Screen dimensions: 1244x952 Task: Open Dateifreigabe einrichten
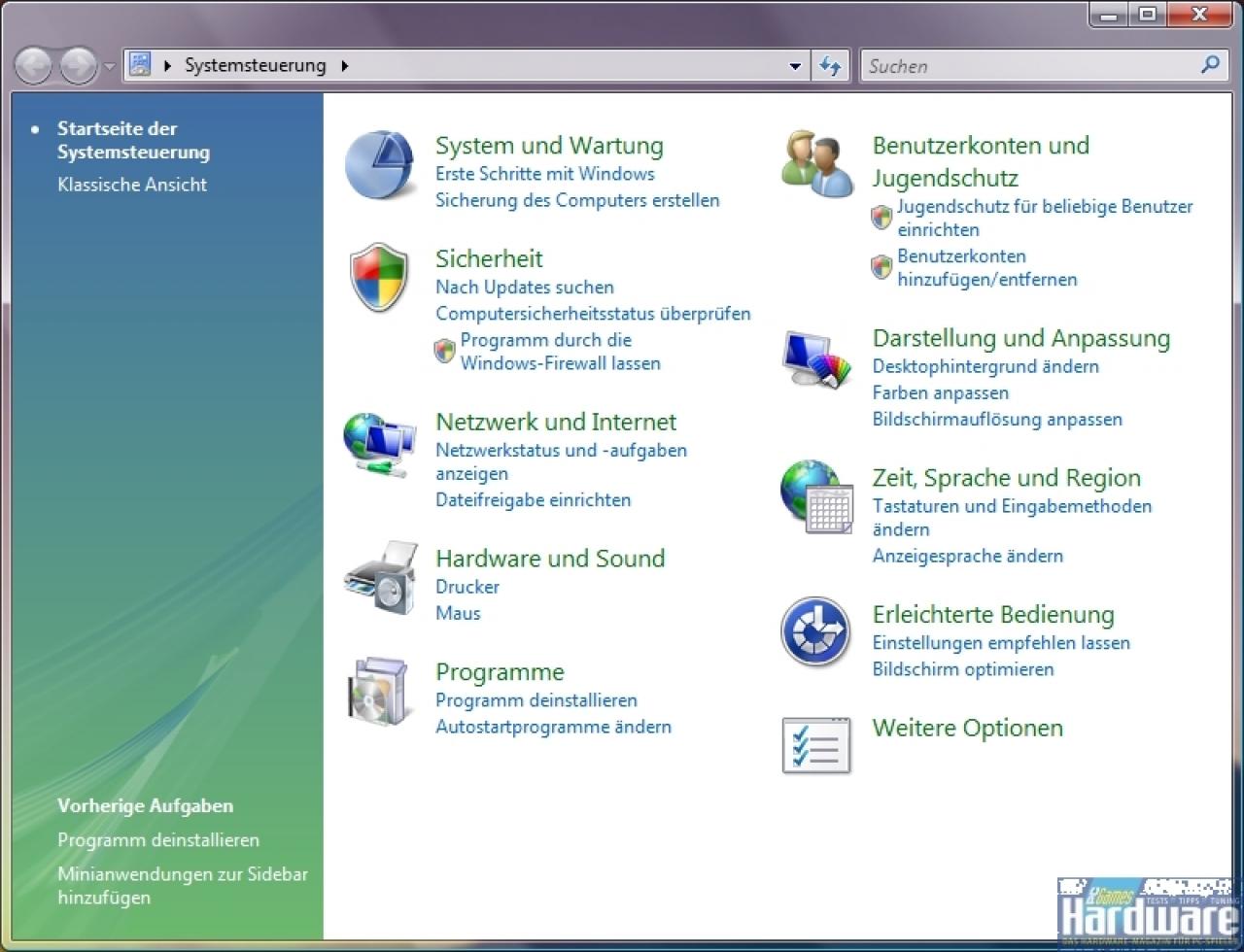[534, 500]
